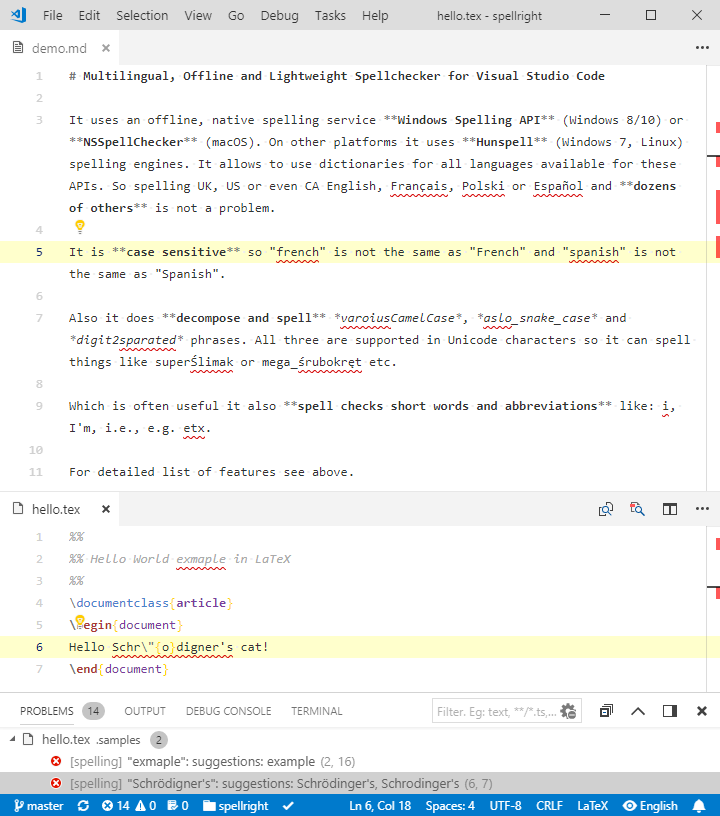Select the "exmaple" spelling problem row

pyautogui.click(x=360, y=761)
